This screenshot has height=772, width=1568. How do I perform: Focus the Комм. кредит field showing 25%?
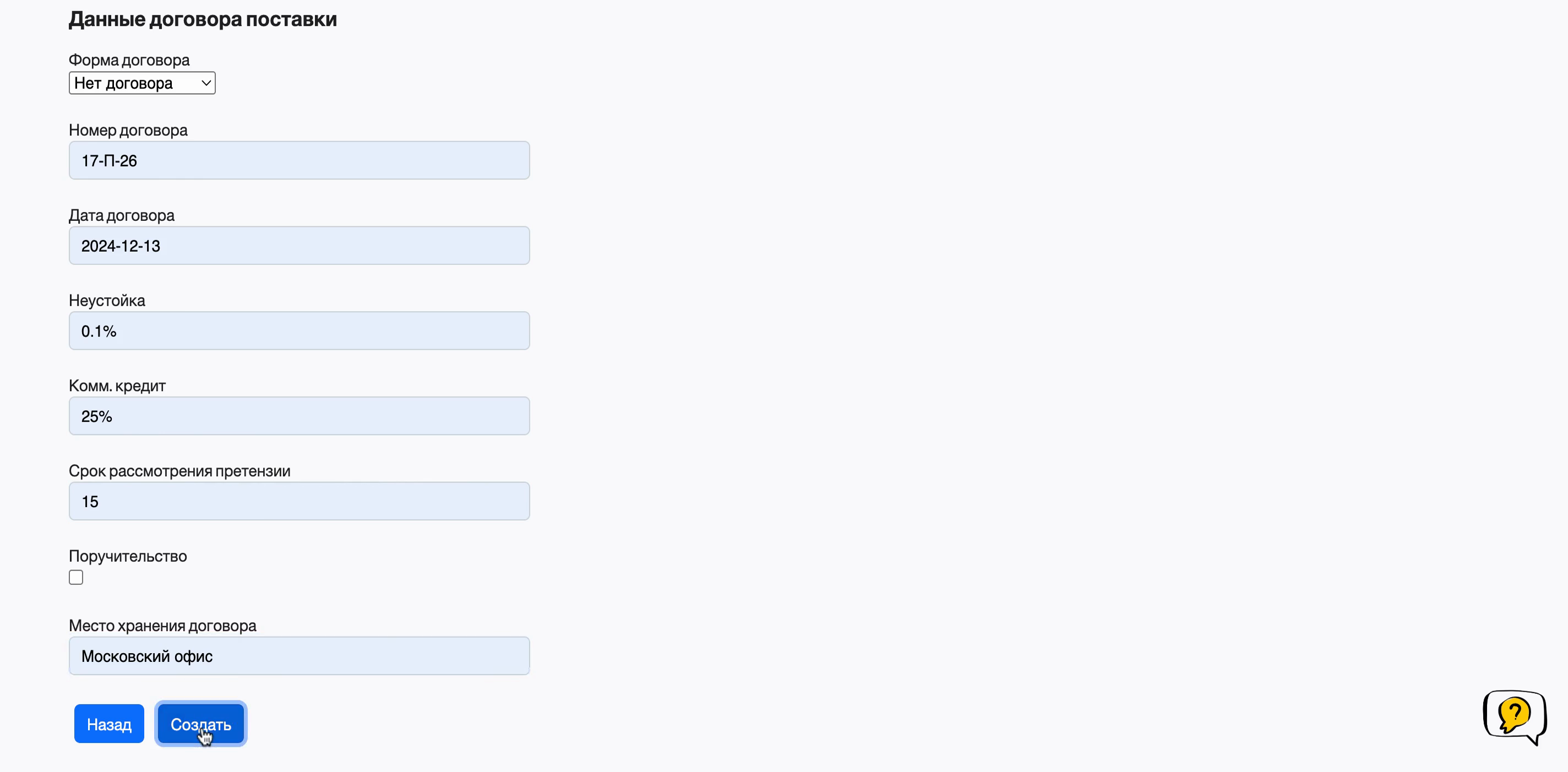300,416
